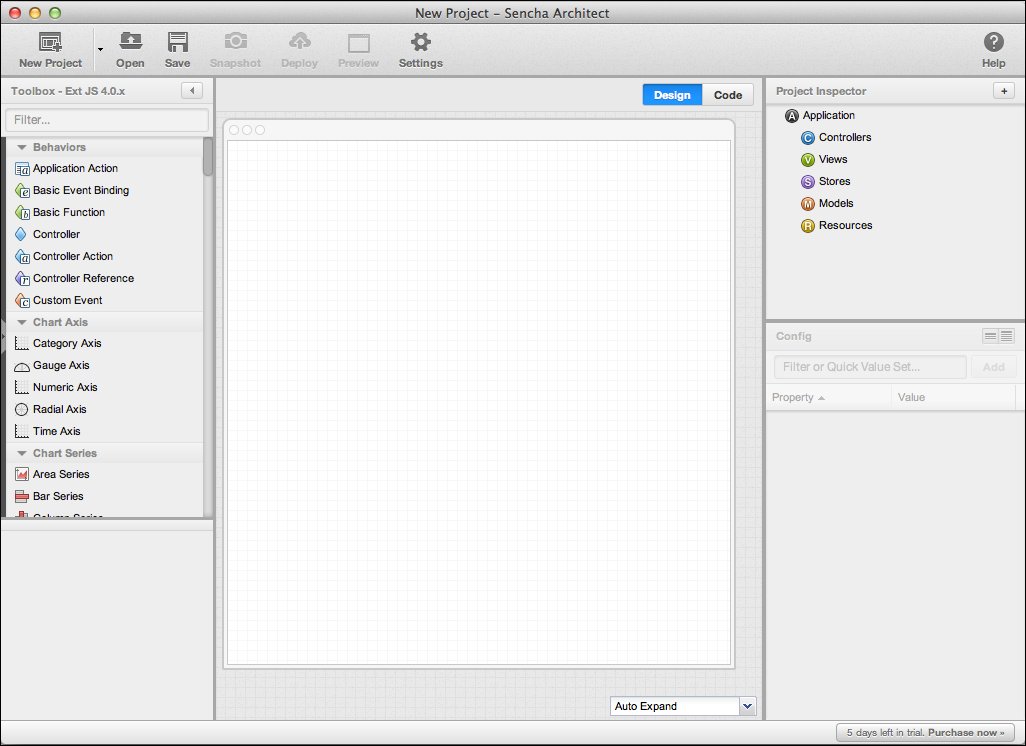Screen dimensions: 1026x746
Task: Select the Time Axis icon
Action: click(x=22, y=431)
